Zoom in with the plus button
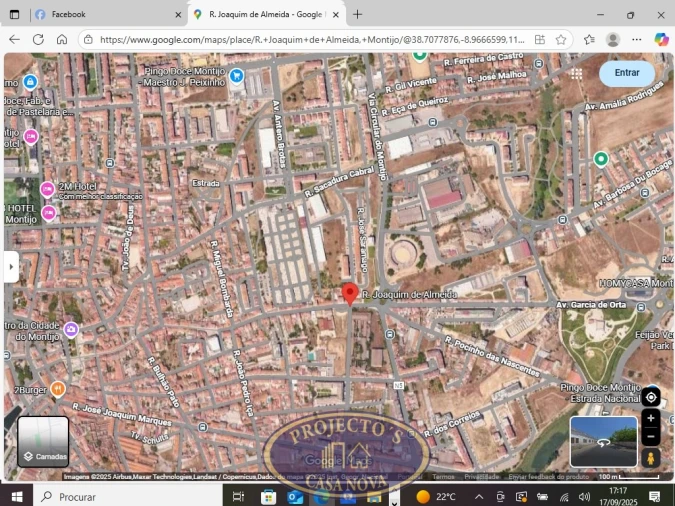Screen dimensions: 675x506 pyautogui.click(x=651, y=419)
